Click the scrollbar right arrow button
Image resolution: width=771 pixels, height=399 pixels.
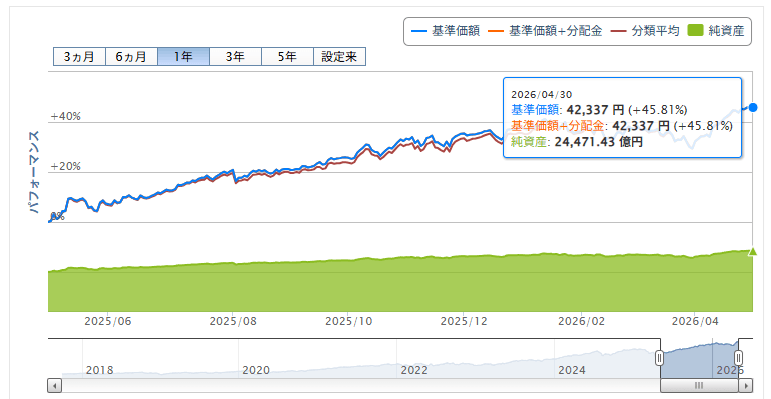(747, 385)
